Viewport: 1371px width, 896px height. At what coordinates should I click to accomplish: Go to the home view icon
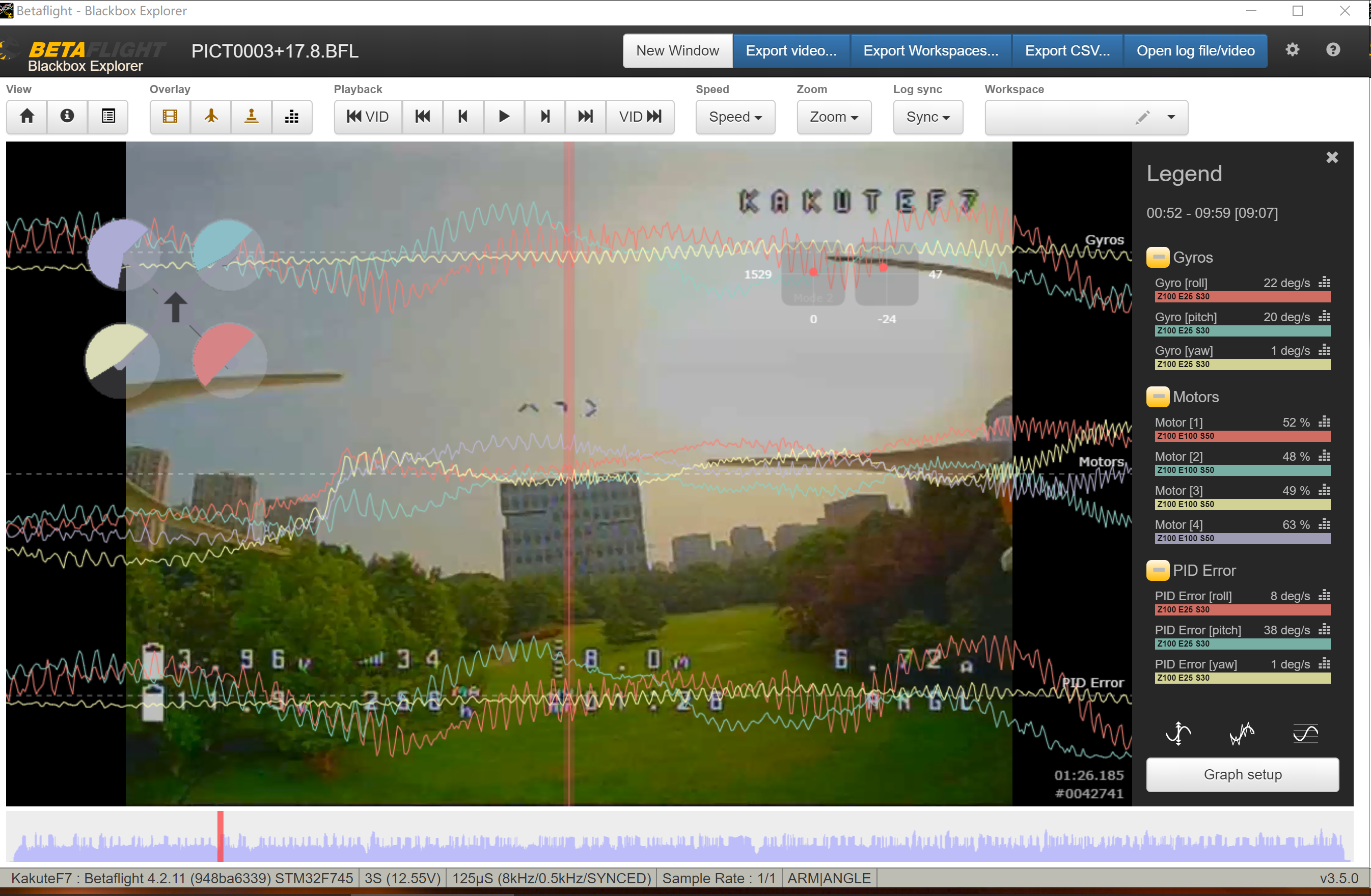tap(26, 117)
